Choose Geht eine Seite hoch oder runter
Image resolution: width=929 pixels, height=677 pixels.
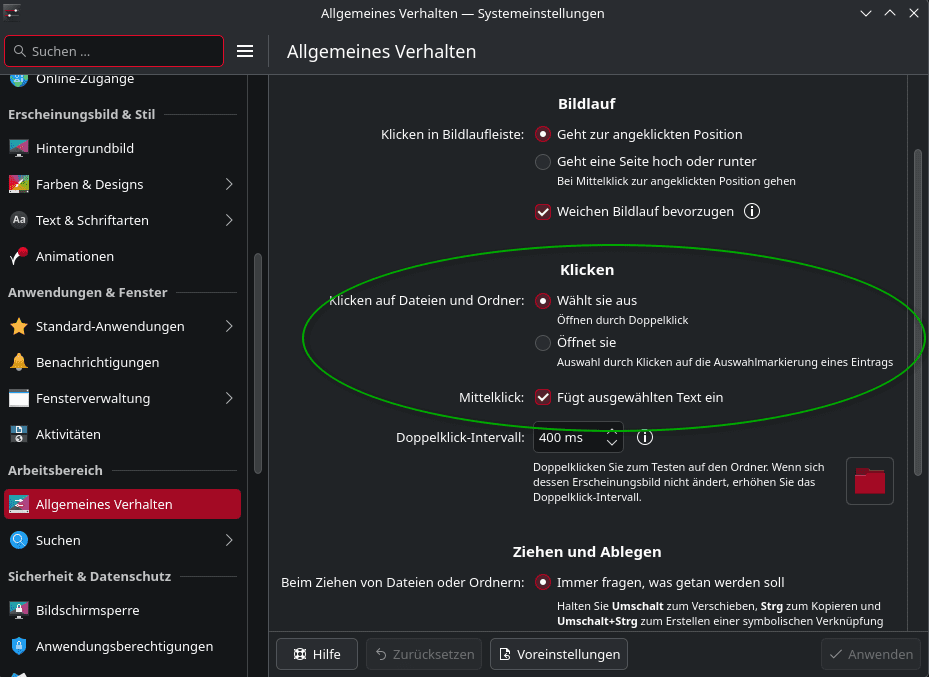pos(543,161)
